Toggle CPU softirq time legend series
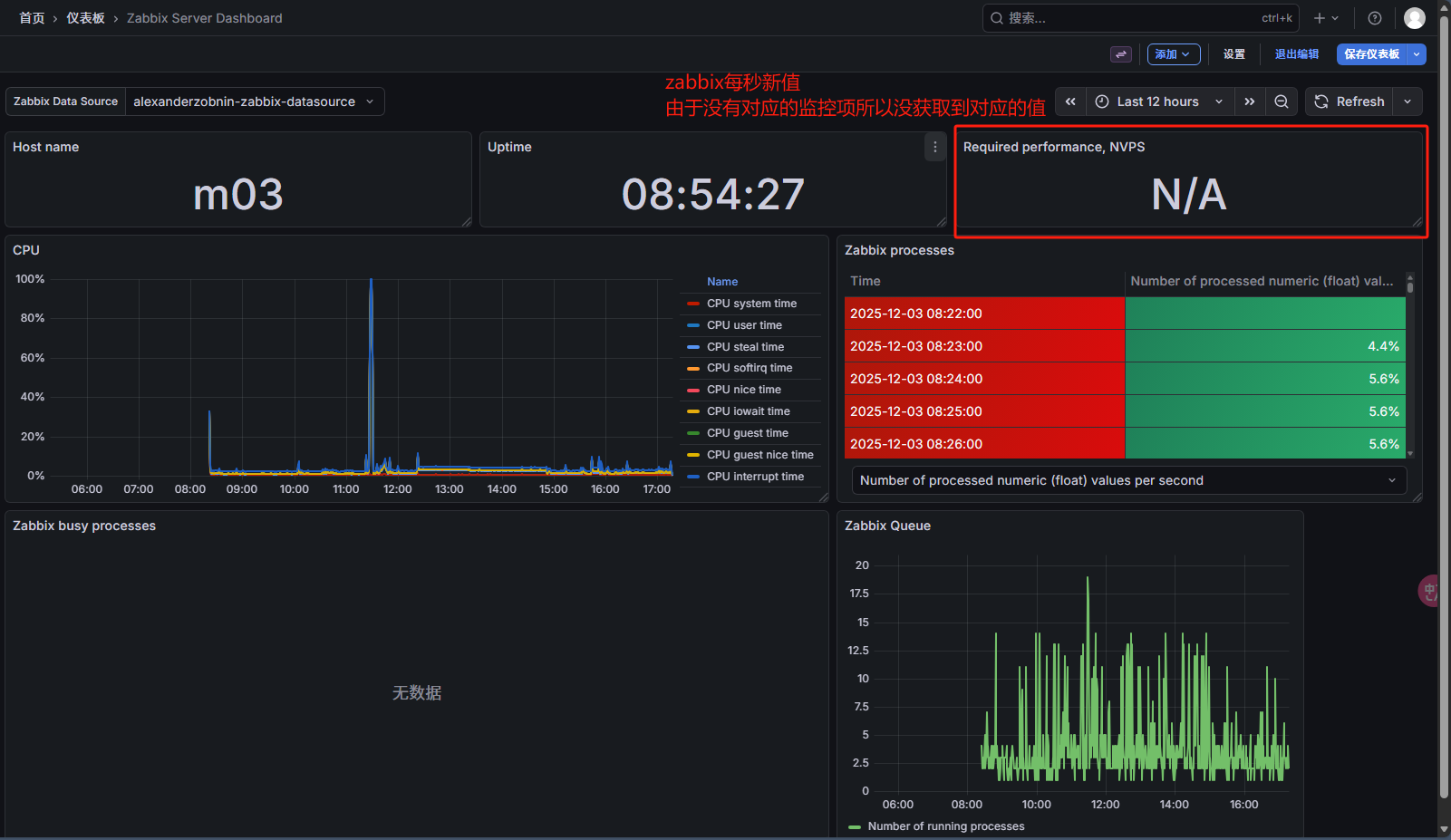Screen dimensions: 1451x840 (x=750, y=368)
